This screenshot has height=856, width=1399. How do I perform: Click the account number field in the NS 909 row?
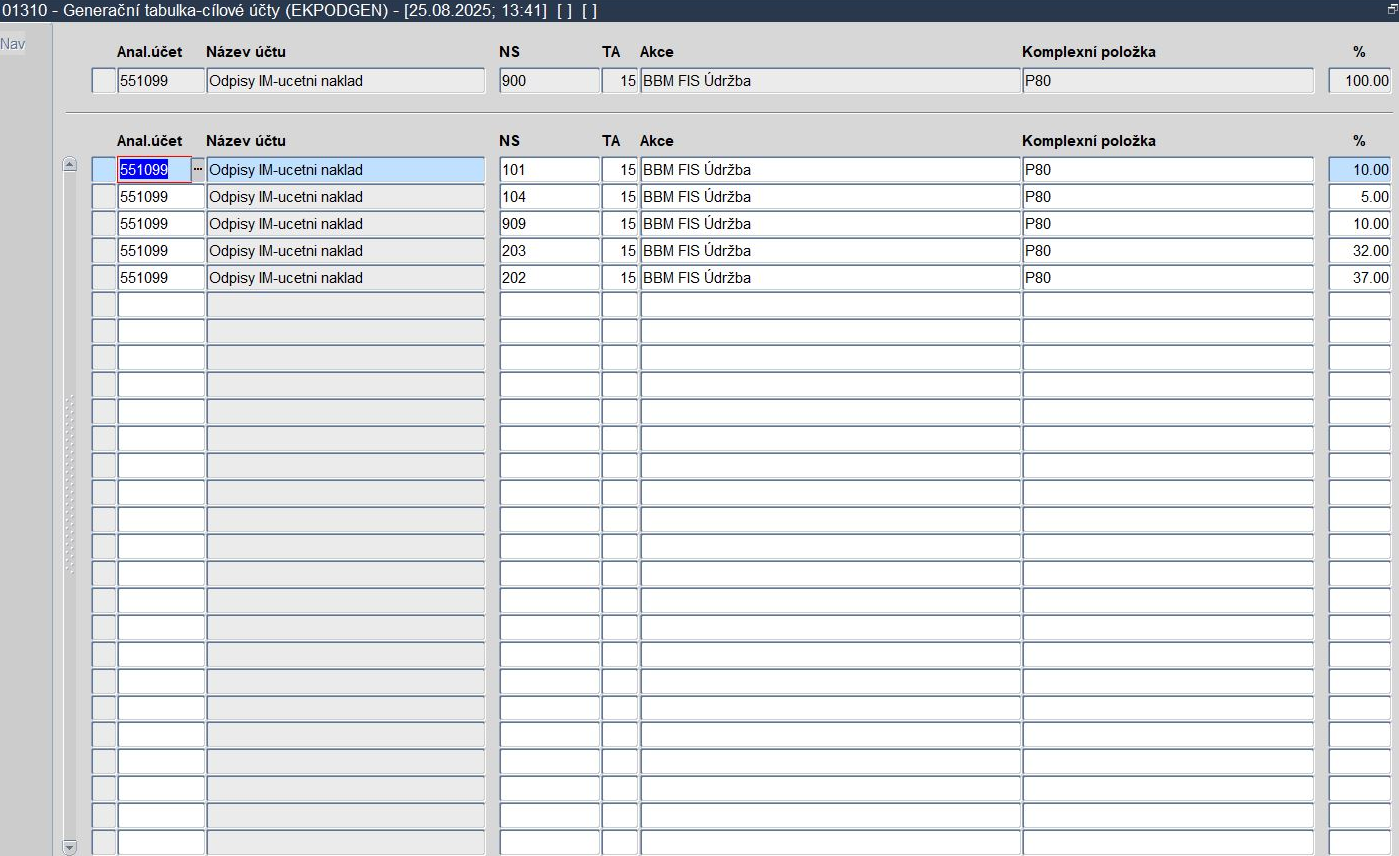click(161, 224)
